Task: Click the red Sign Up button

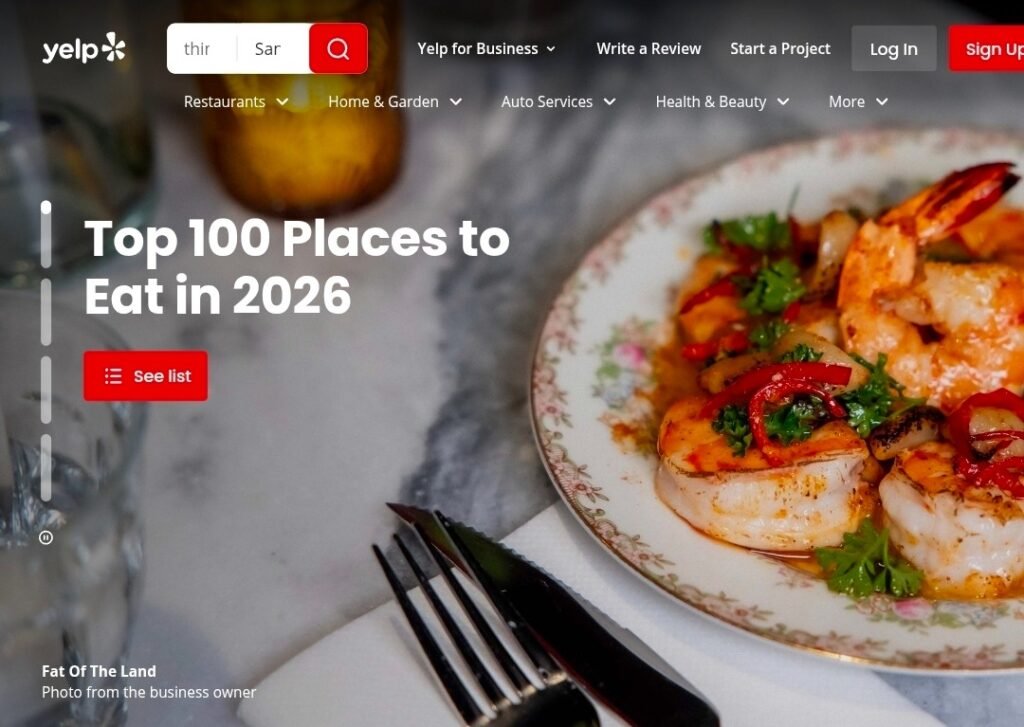Action: 986,49
